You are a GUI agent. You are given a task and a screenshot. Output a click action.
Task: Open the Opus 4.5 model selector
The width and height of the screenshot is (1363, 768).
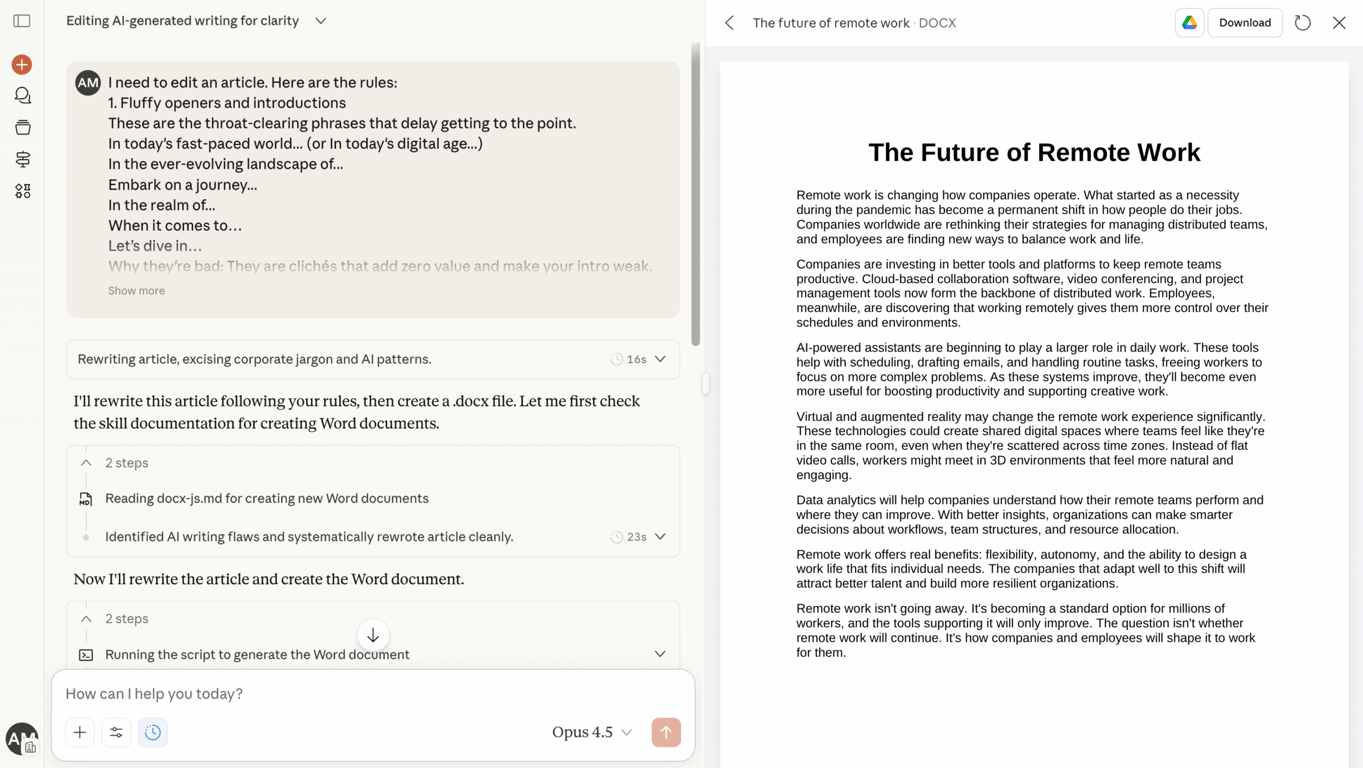(x=591, y=732)
